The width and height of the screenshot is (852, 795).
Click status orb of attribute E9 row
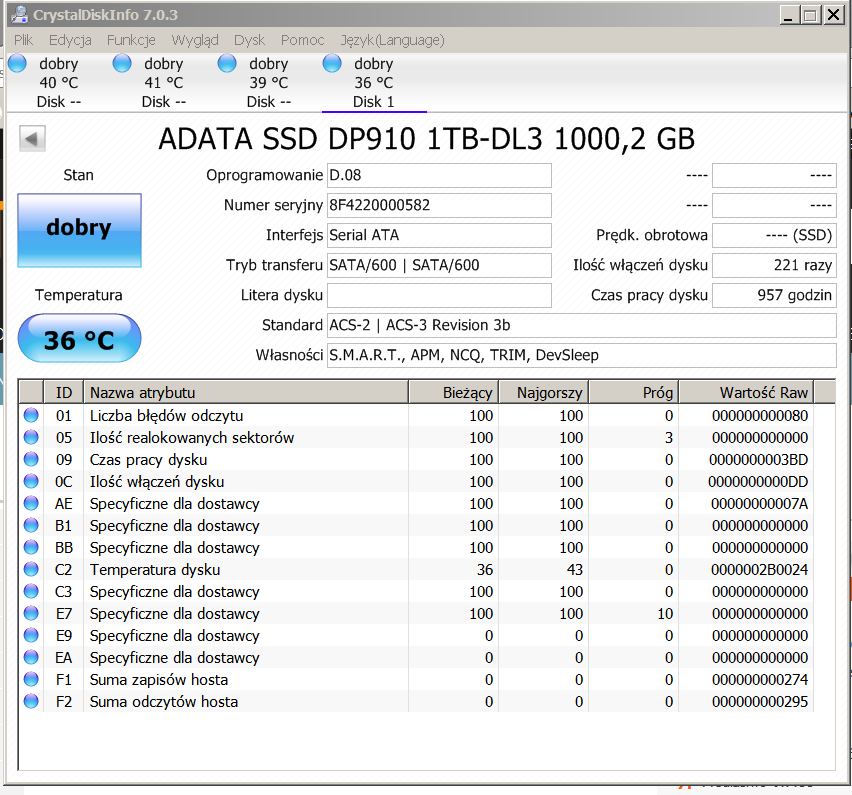coord(31,635)
